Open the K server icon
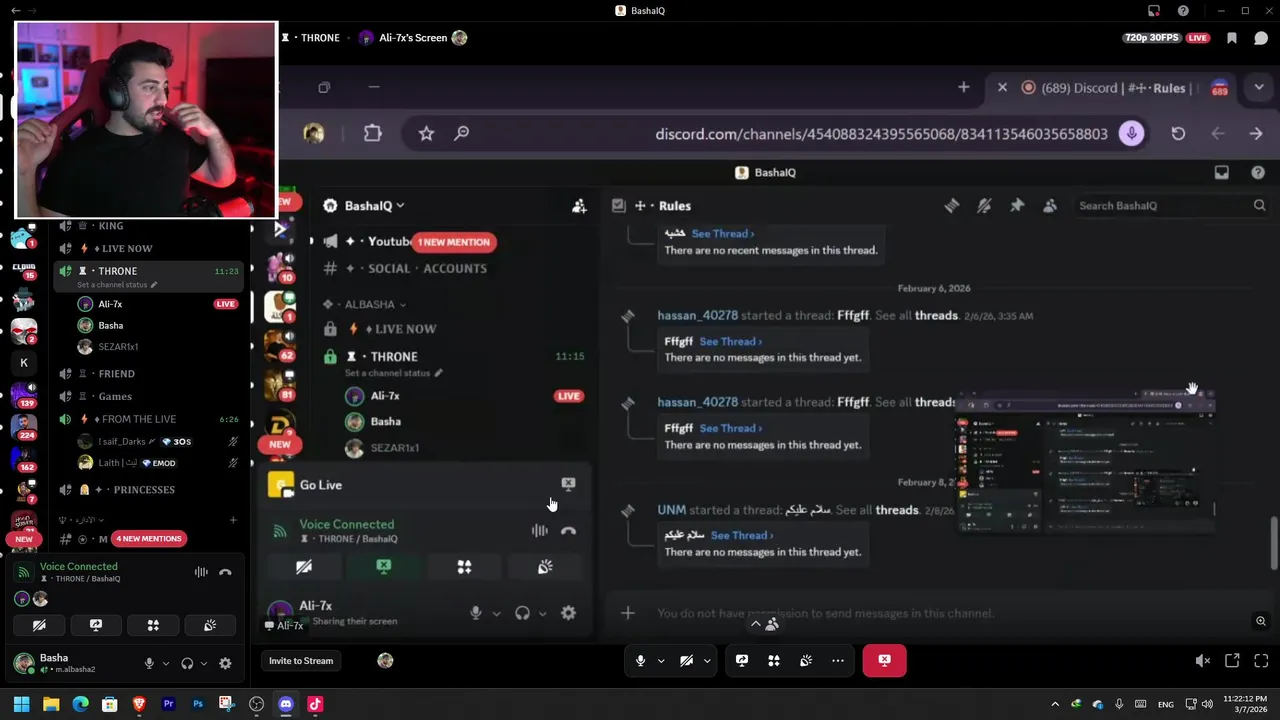Screen dimensions: 1280x720 tap(24, 362)
